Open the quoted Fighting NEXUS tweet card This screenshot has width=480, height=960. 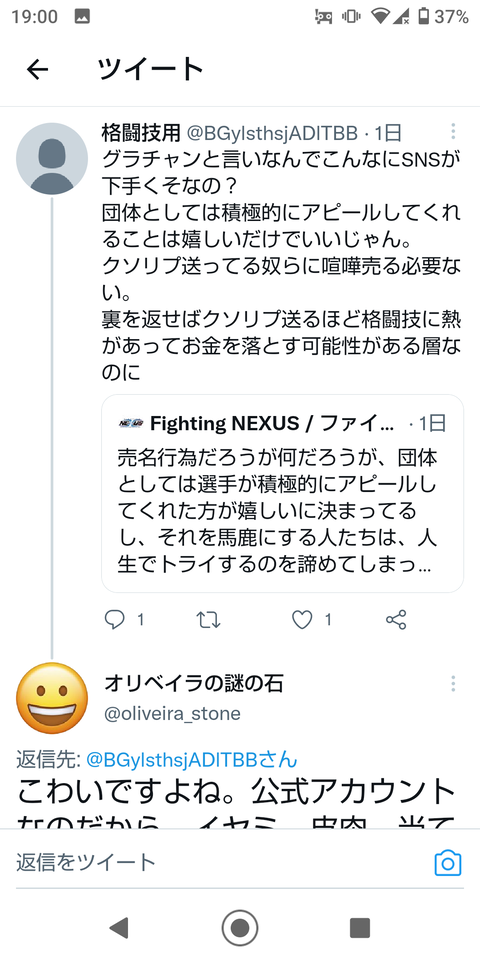point(282,493)
